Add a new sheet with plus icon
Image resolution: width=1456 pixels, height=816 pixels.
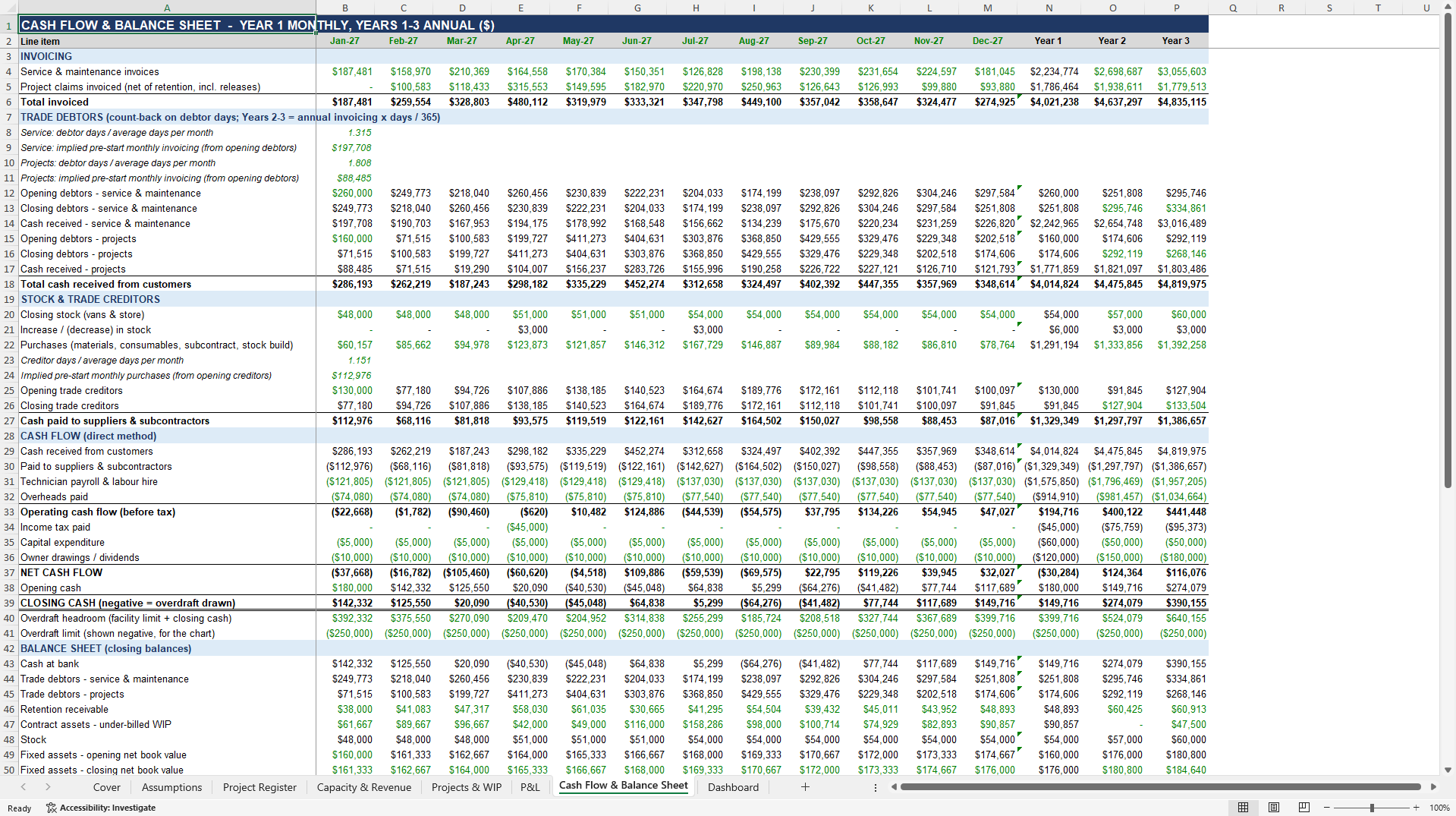point(805,787)
